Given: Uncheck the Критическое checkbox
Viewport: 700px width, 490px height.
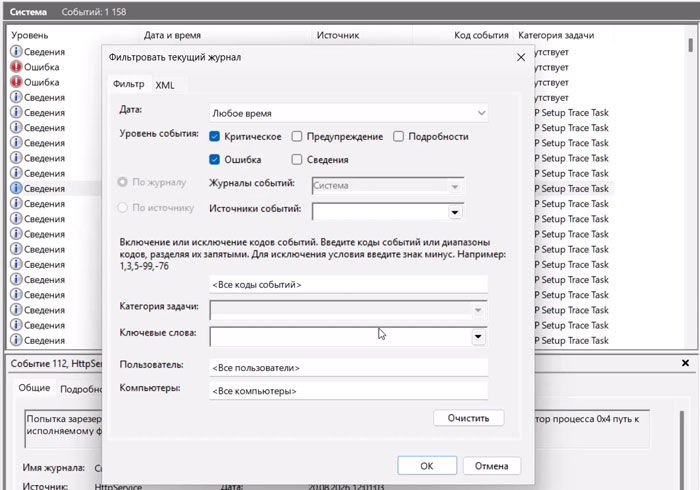Looking at the screenshot, I should (214, 137).
